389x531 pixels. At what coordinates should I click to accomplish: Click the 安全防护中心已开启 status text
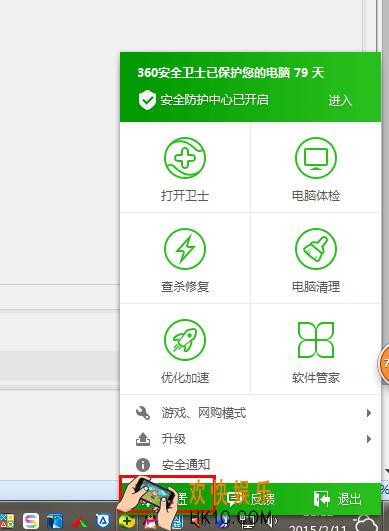[x=214, y=100]
